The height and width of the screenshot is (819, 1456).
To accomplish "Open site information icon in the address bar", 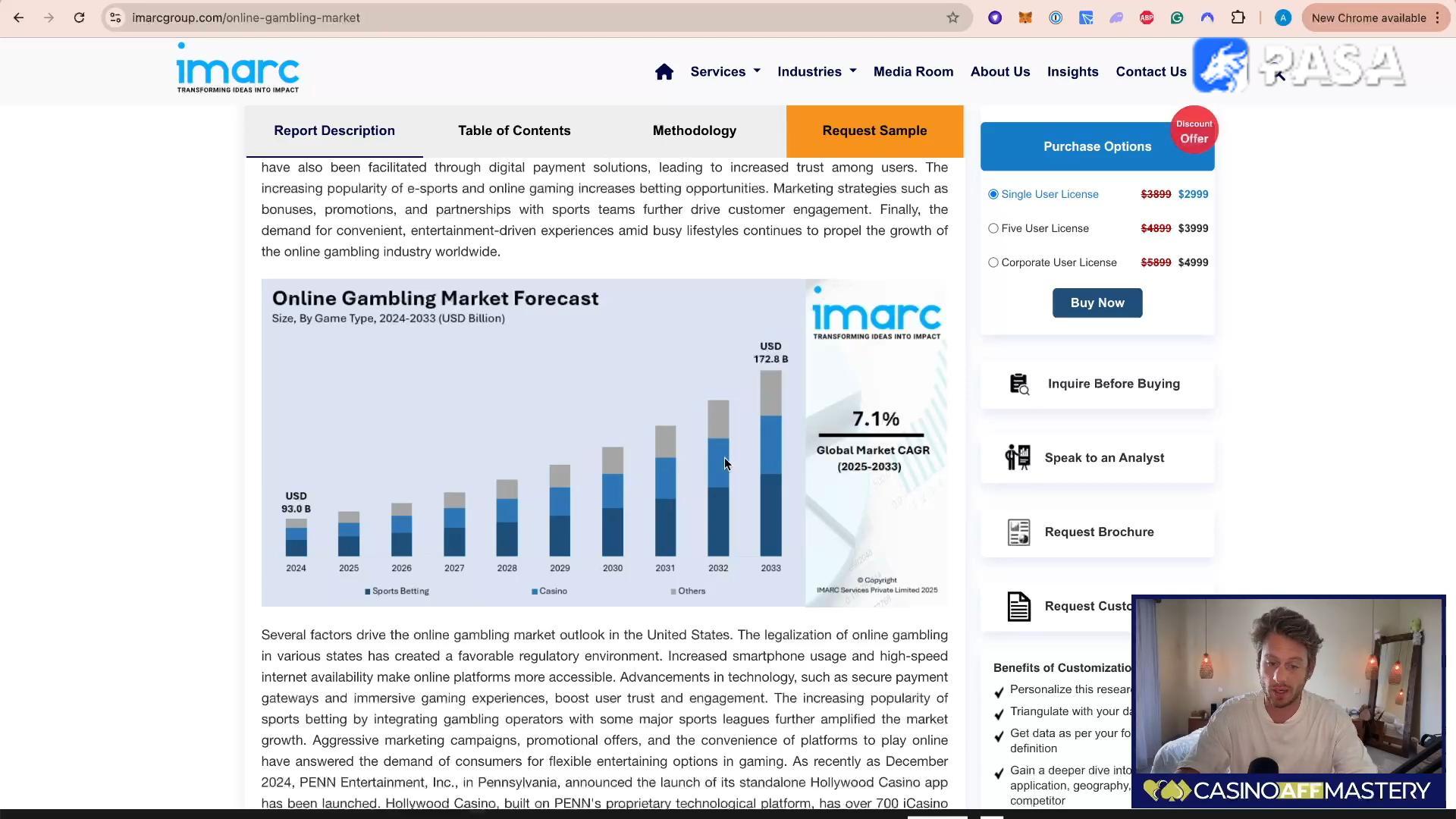I will pos(115,17).
